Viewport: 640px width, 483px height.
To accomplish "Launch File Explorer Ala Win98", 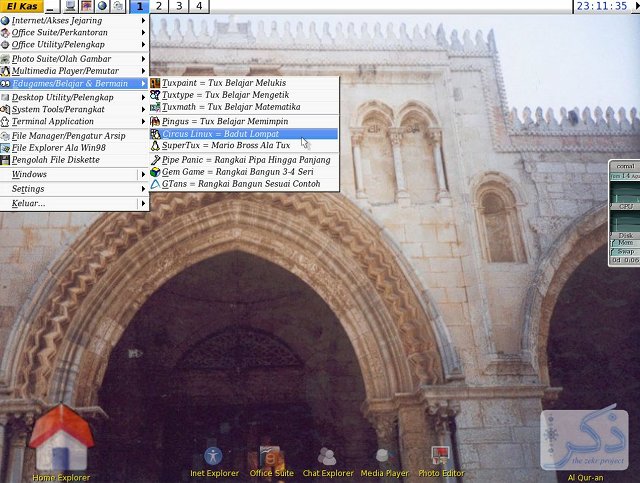I will click(74, 148).
